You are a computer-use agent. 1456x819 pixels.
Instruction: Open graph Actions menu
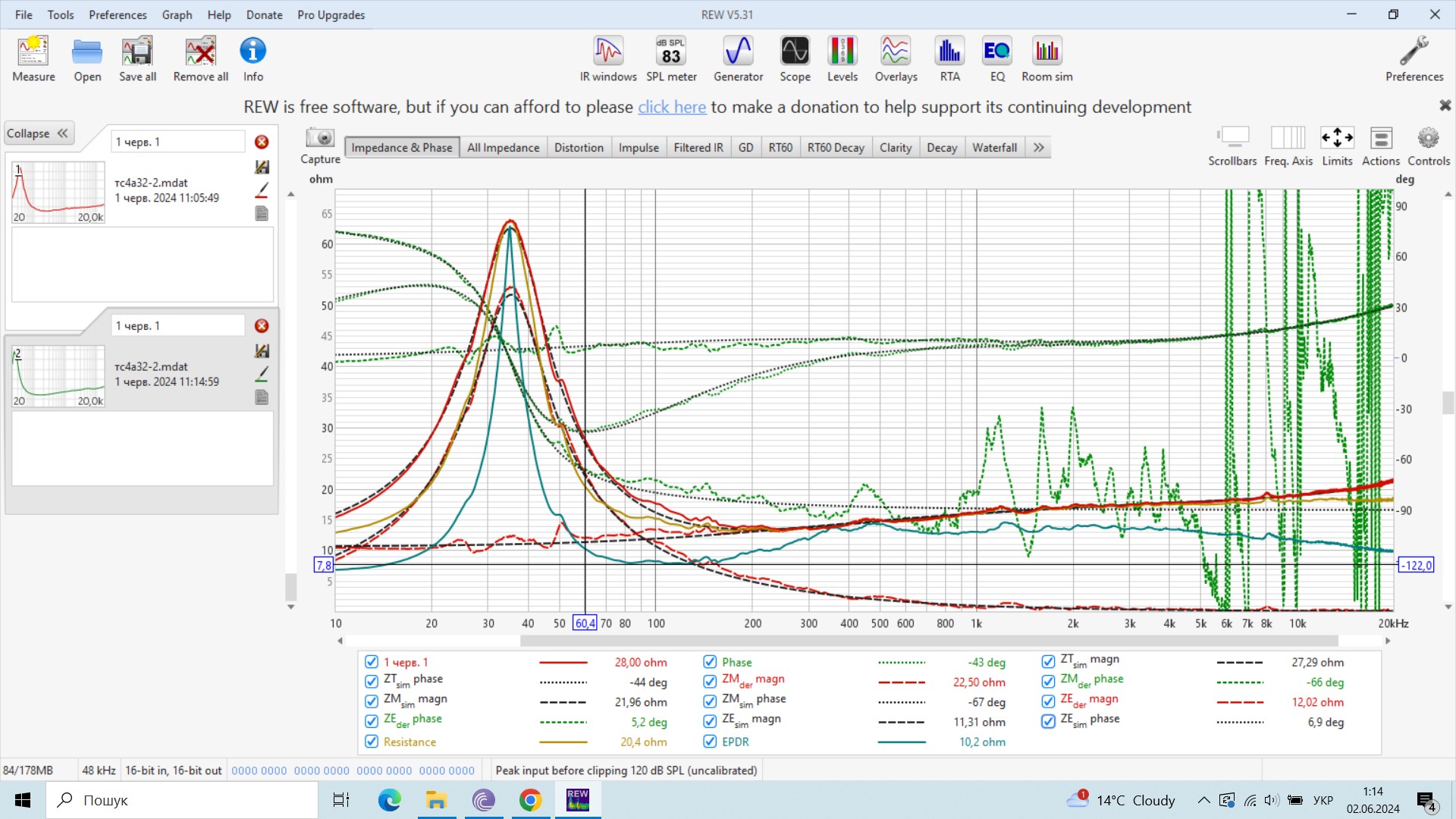point(1380,146)
